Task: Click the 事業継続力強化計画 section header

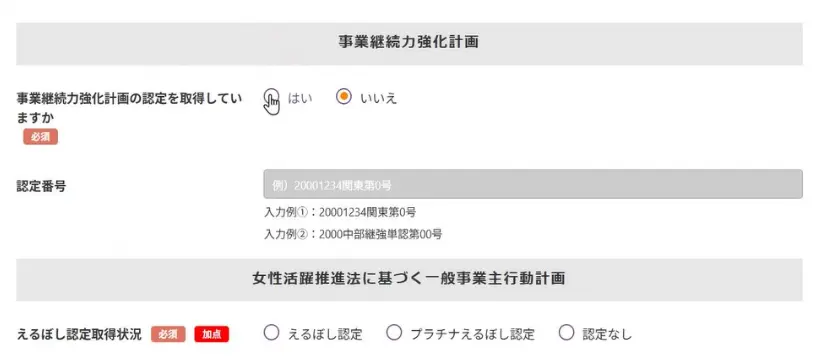Action: [x=409, y=43]
